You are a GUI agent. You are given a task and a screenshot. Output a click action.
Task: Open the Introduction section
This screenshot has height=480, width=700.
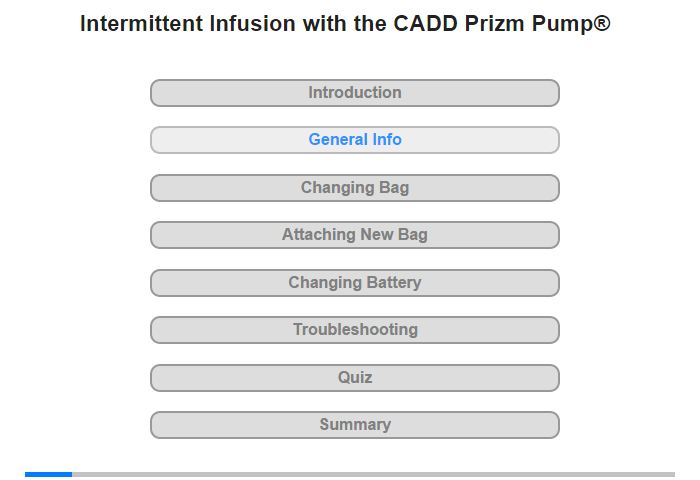(x=354, y=93)
